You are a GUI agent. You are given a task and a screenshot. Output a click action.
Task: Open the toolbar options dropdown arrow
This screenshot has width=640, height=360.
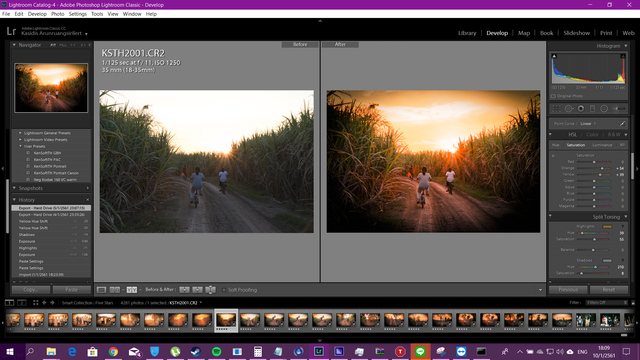tap(540, 290)
